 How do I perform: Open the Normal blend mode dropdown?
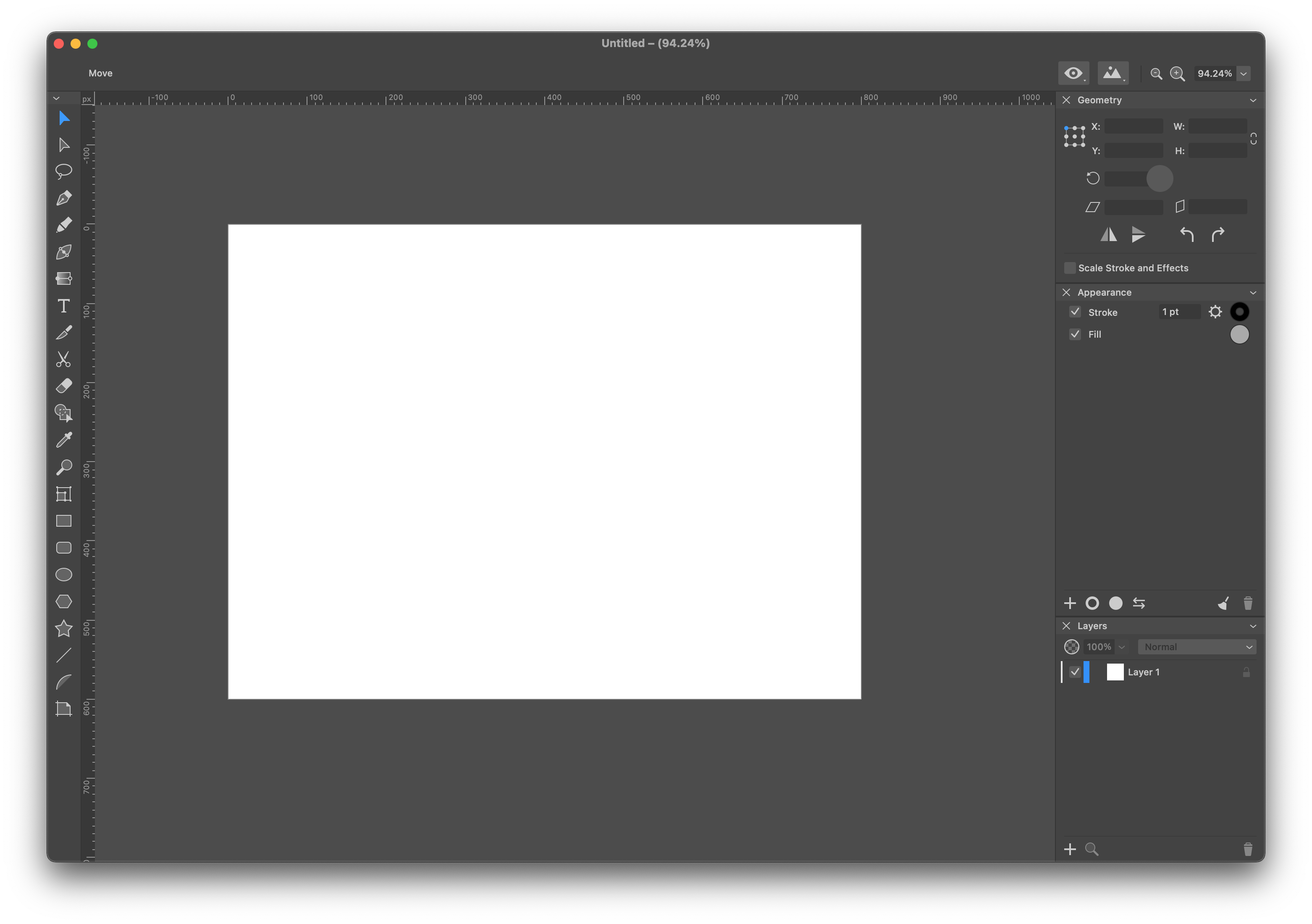[1197, 647]
